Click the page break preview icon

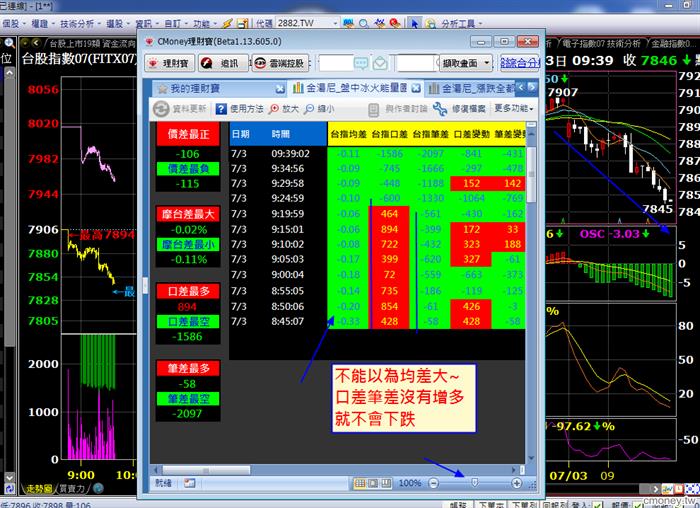(x=386, y=483)
